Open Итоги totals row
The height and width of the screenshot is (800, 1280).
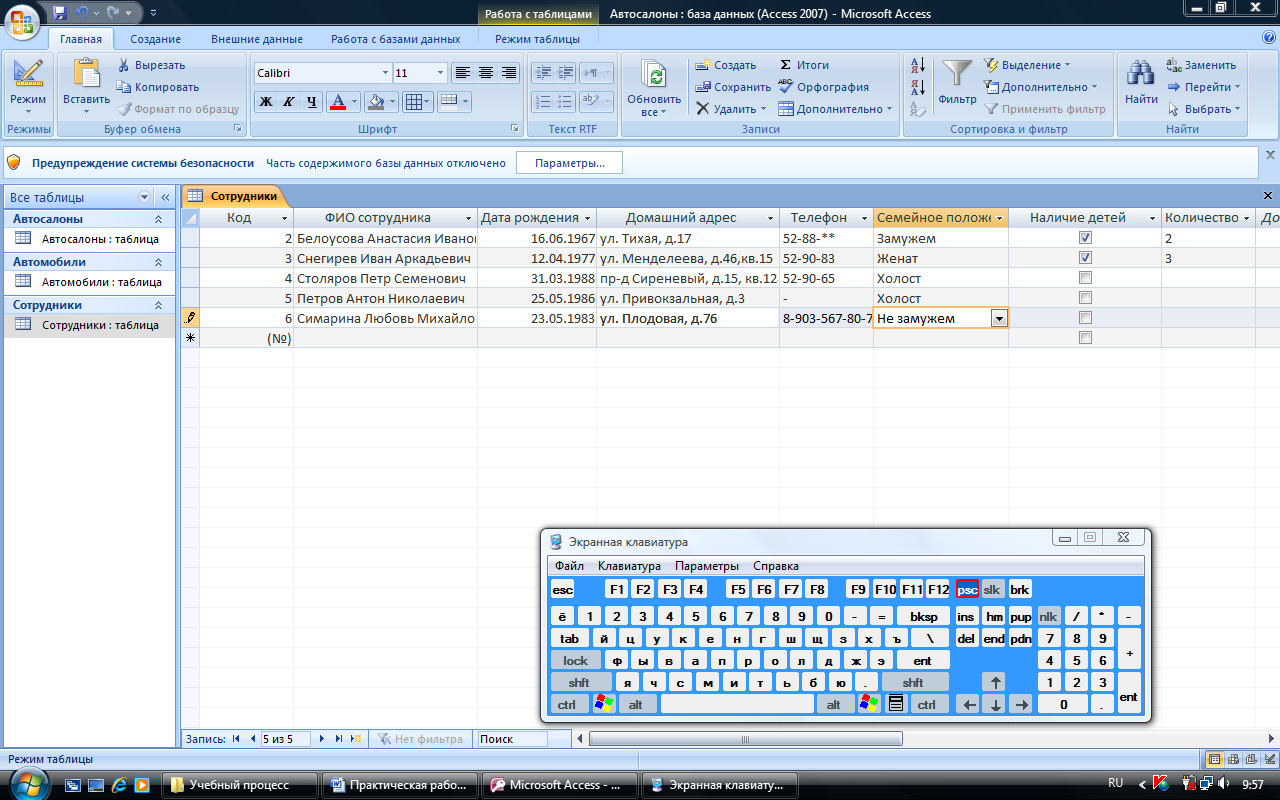pyautogui.click(x=804, y=65)
